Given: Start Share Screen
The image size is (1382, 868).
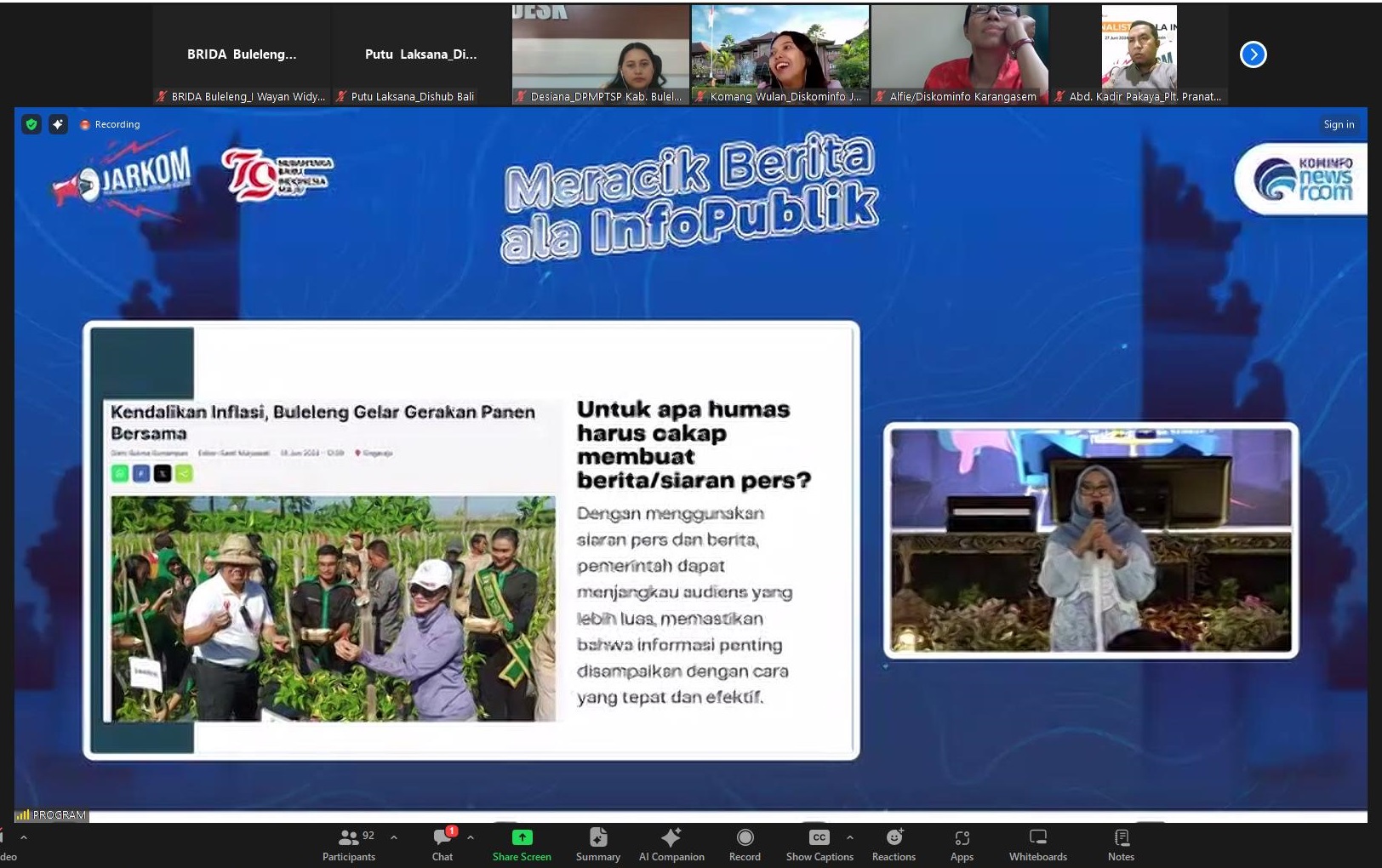Looking at the screenshot, I should 522,845.
